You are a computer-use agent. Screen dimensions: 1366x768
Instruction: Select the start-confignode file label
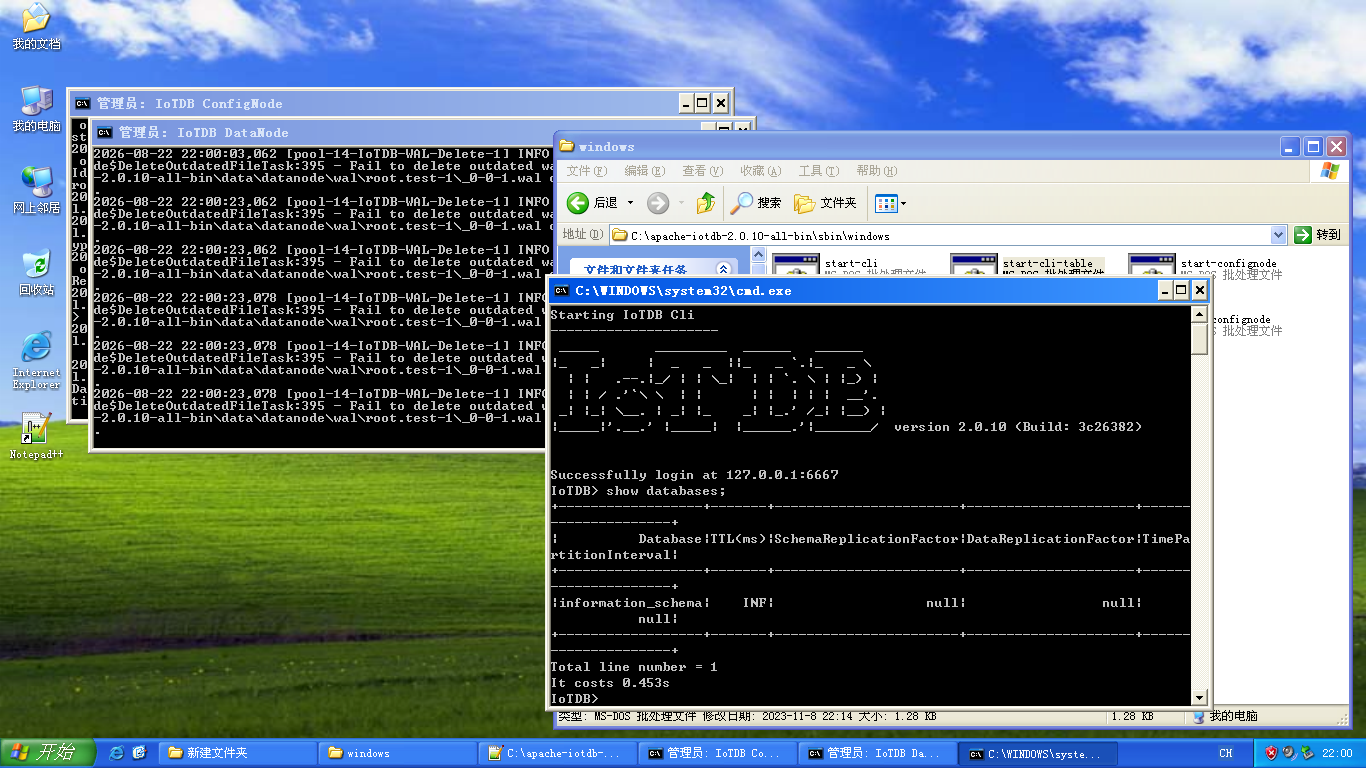(x=1228, y=263)
